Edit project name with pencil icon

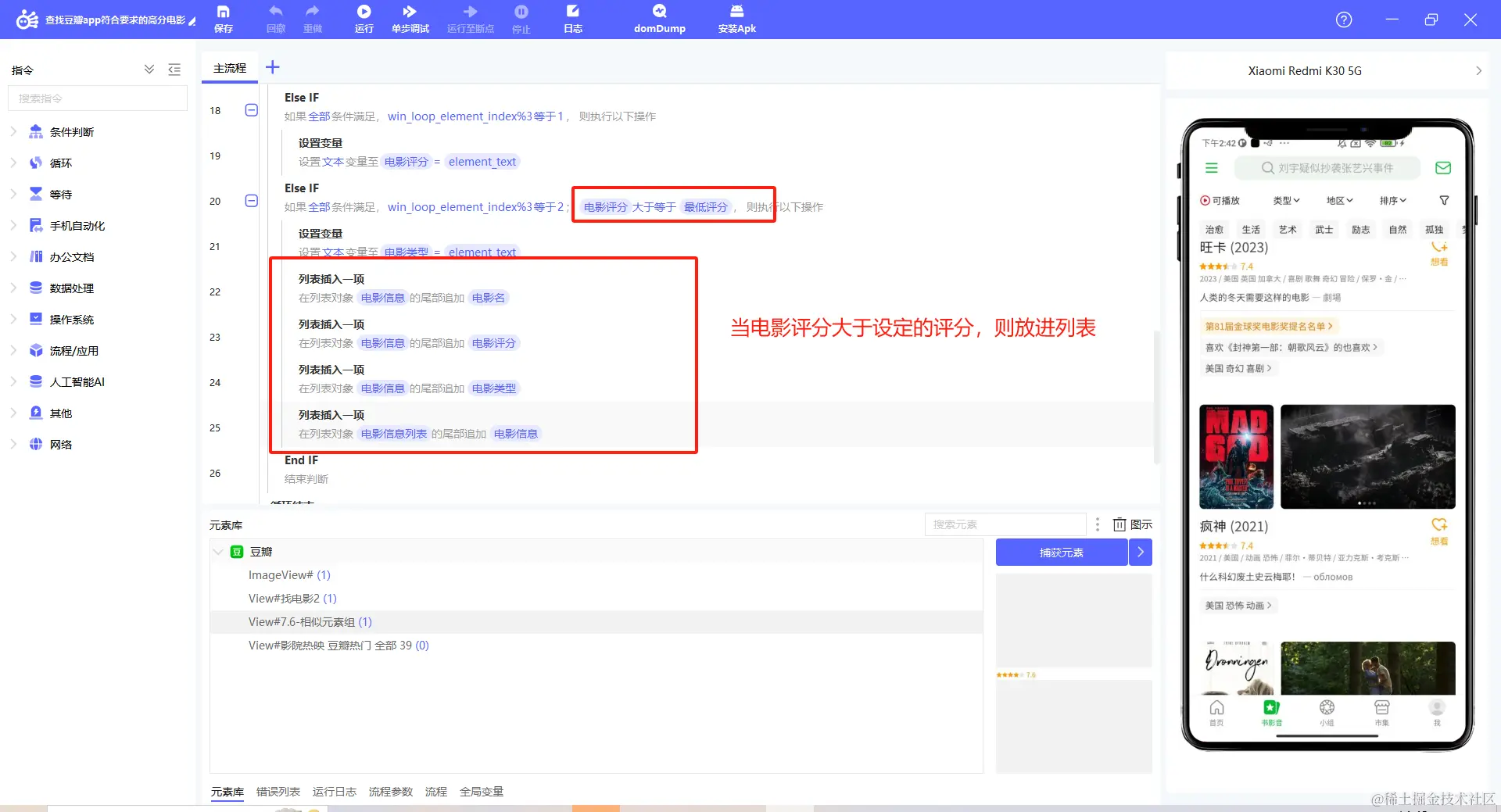click(192, 20)
